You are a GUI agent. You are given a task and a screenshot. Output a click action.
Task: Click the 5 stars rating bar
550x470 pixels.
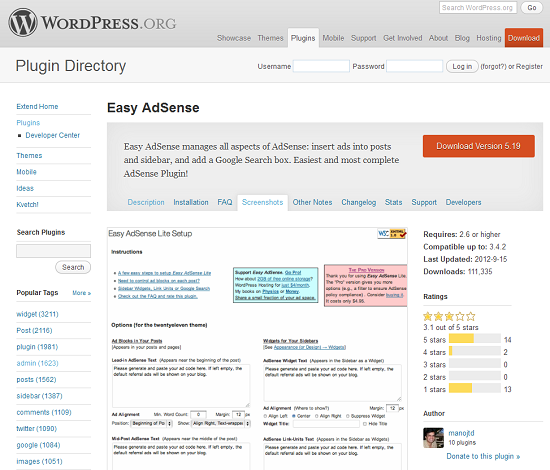pos(475,339)
